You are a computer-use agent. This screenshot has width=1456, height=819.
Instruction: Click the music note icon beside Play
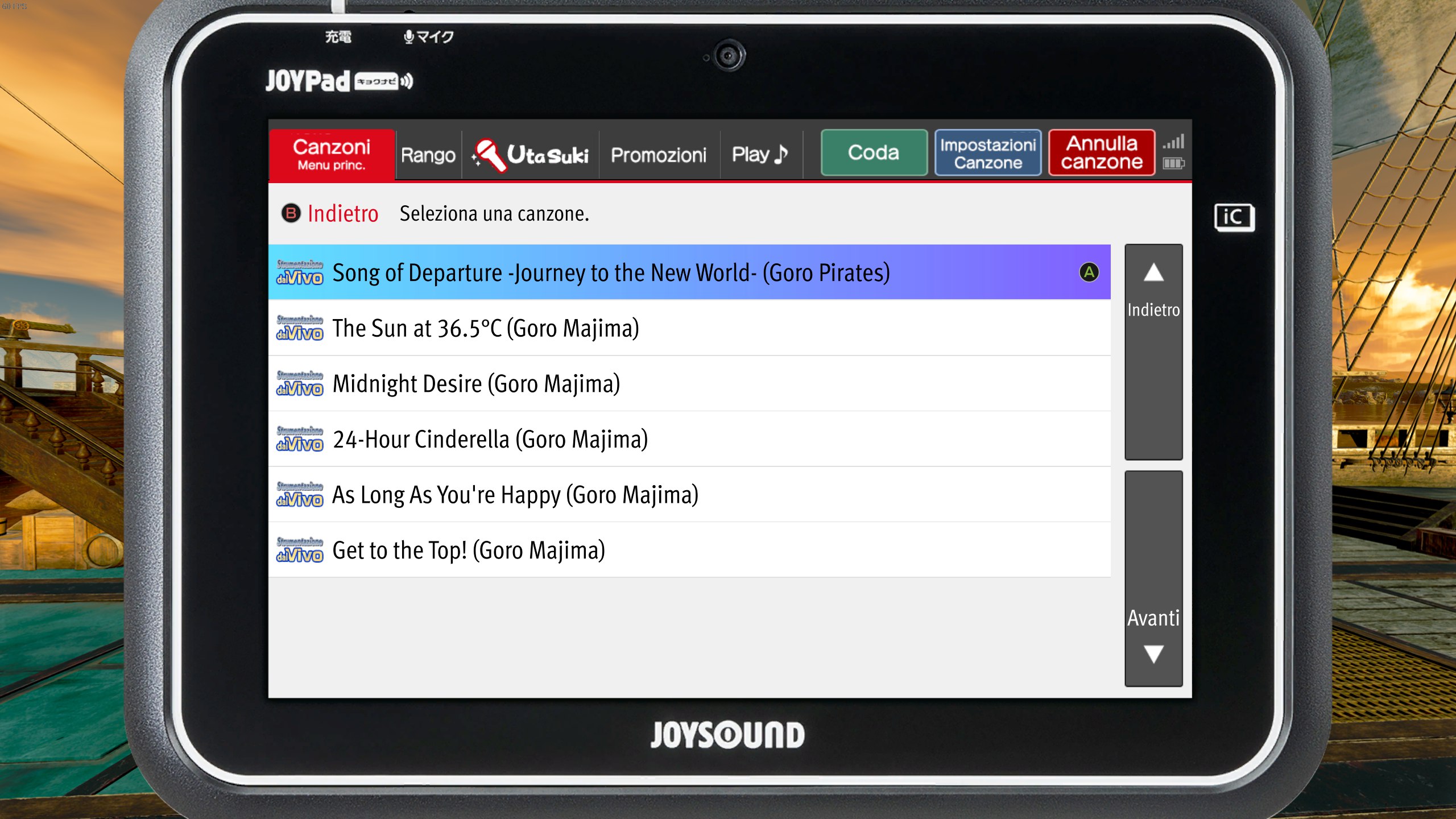pyautogui.click(x=781, y=154)
